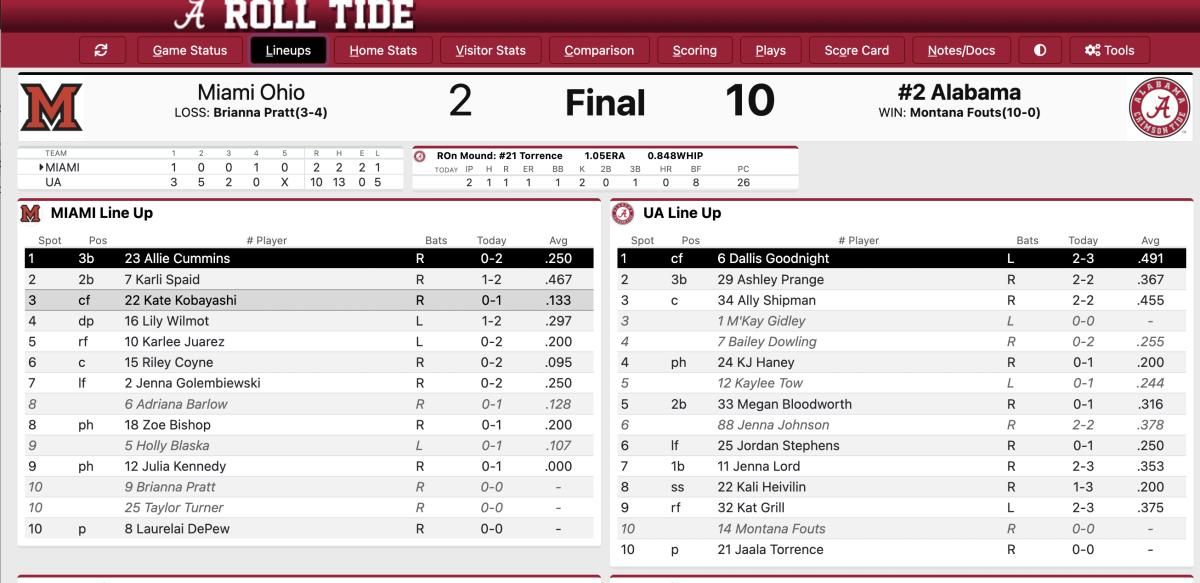Open the Tools gear menu
This screenshot has width=1200, height=583.
(x=1110, y=50)
